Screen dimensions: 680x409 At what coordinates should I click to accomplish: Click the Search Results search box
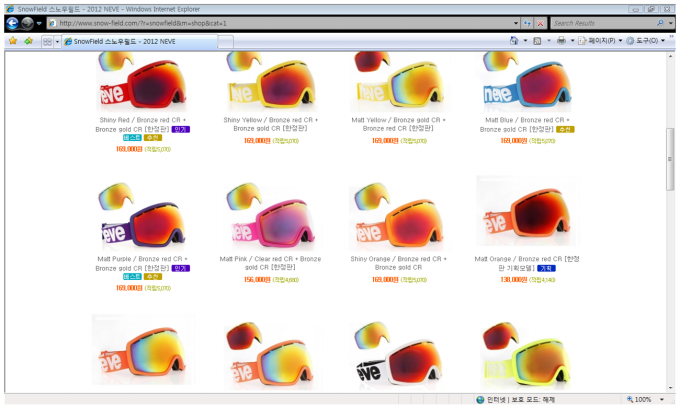(x=603, y=23)
